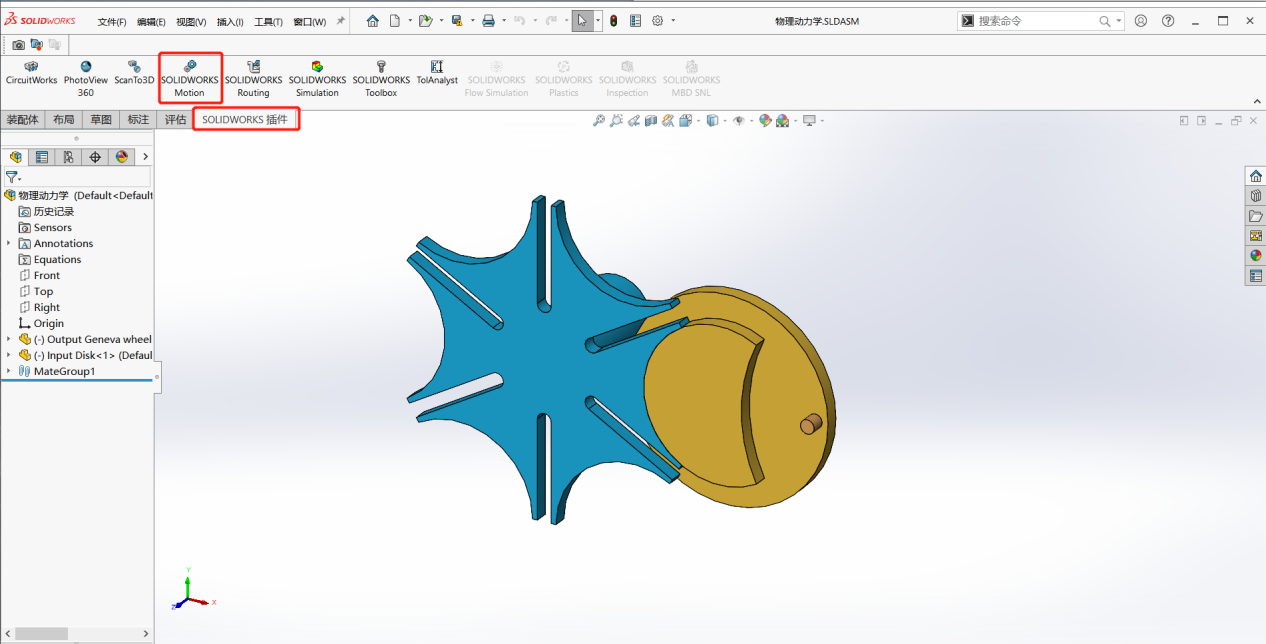
Task: Expand the Input Disk component node
Action: coord(6,355)
